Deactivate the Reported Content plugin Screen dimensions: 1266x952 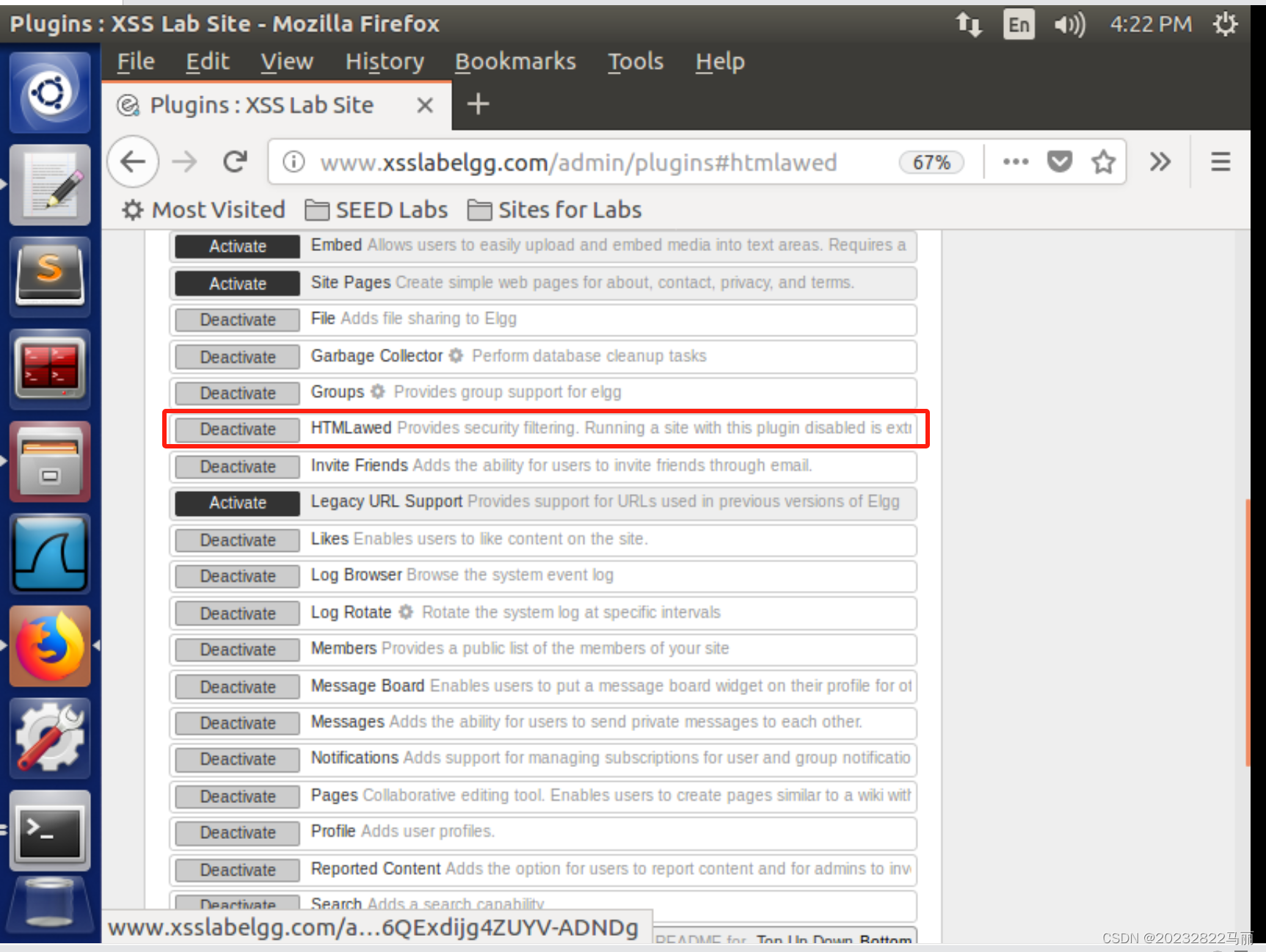[238, 869]
